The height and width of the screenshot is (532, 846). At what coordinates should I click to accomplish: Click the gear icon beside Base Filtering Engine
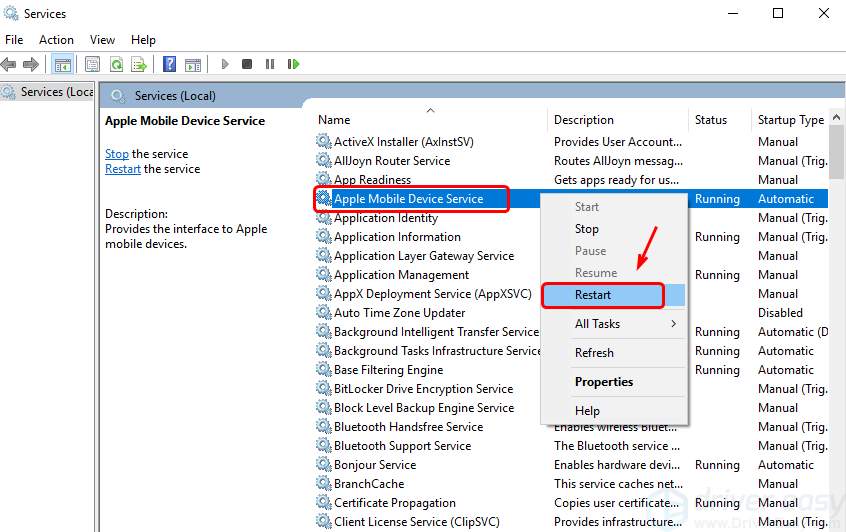tap(323, 370)
